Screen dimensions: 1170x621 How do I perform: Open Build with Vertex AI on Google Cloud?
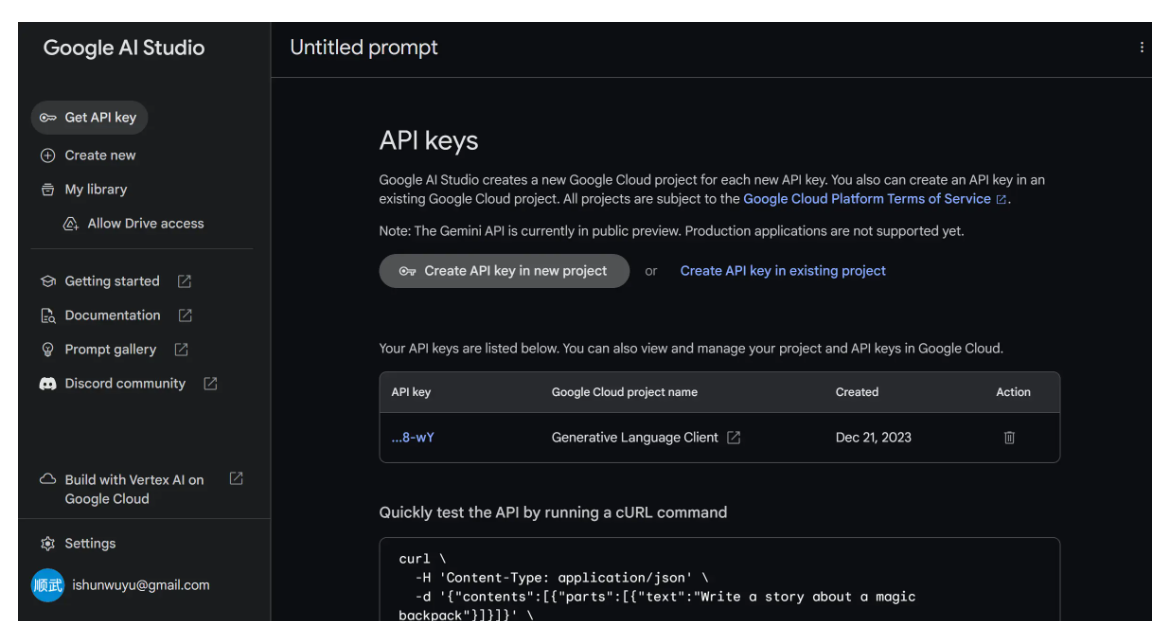(x=134, y=489)
